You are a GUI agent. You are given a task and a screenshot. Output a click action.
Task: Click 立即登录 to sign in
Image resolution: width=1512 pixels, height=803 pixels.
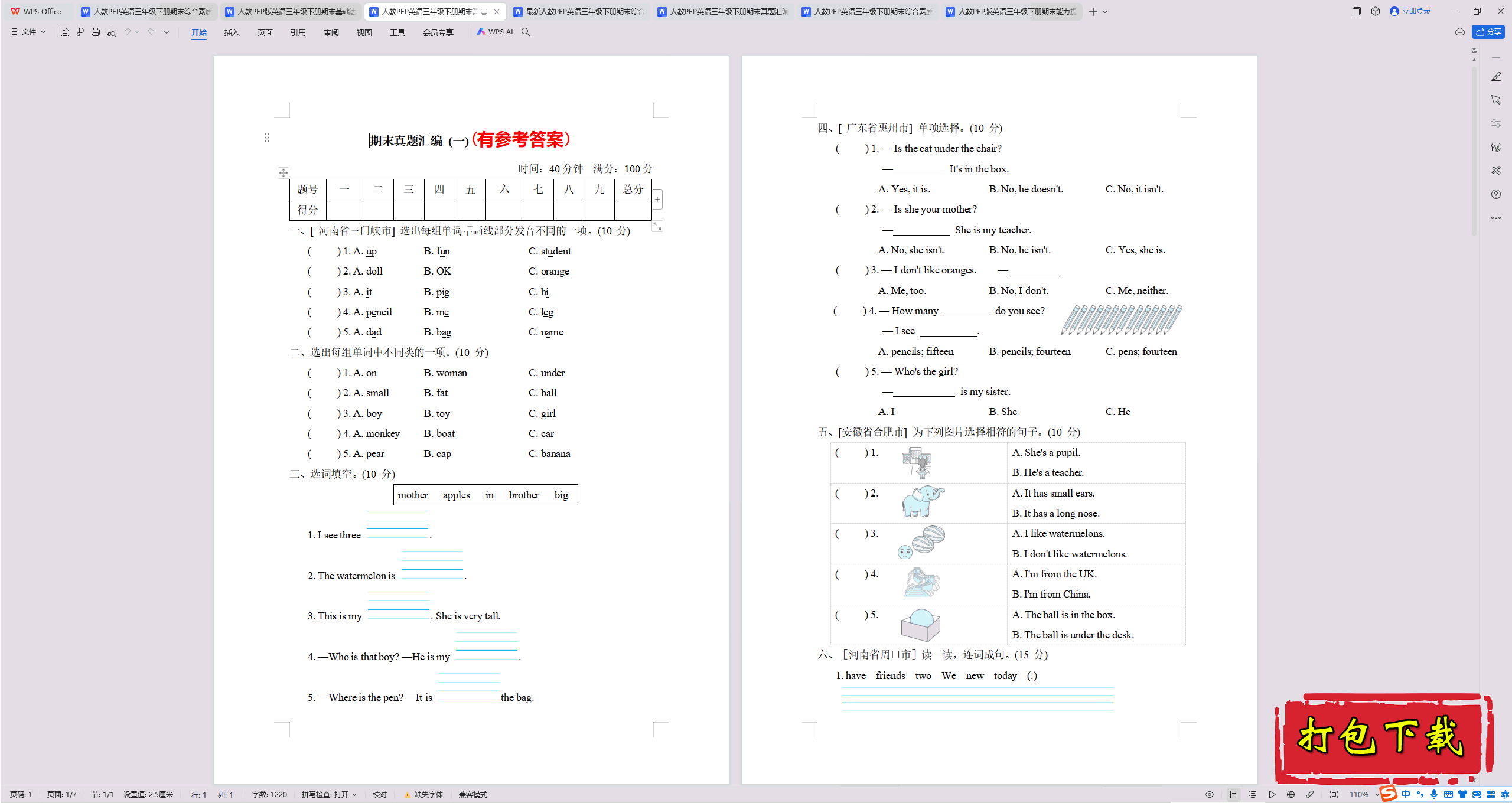1410,11
